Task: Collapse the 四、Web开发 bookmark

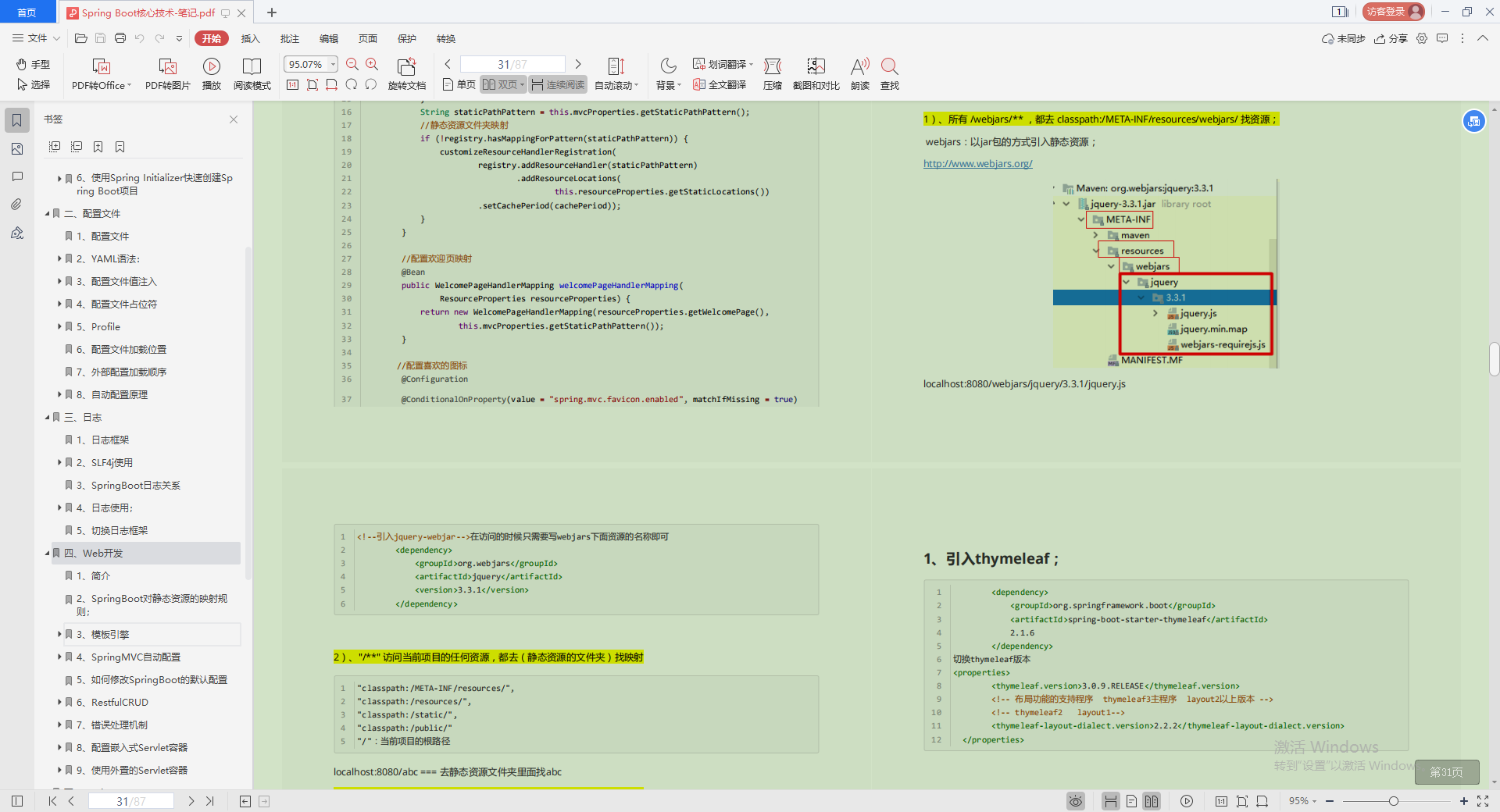Action: click(x=47, y=553)
